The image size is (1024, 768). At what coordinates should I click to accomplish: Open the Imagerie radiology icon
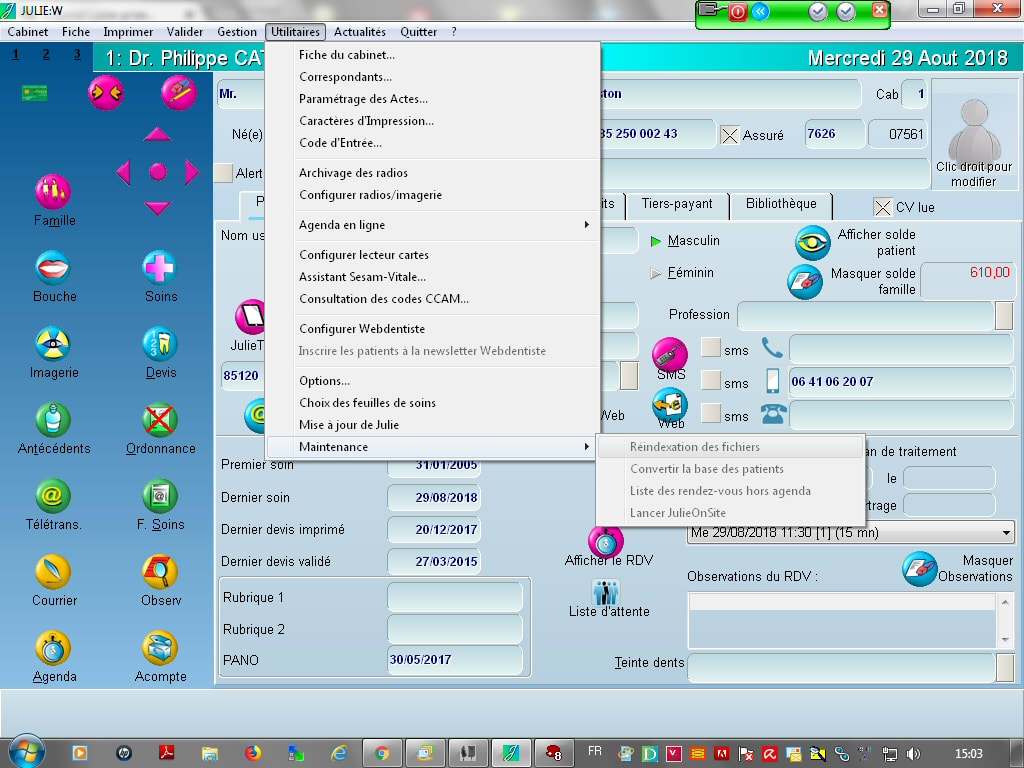(53, 344)
